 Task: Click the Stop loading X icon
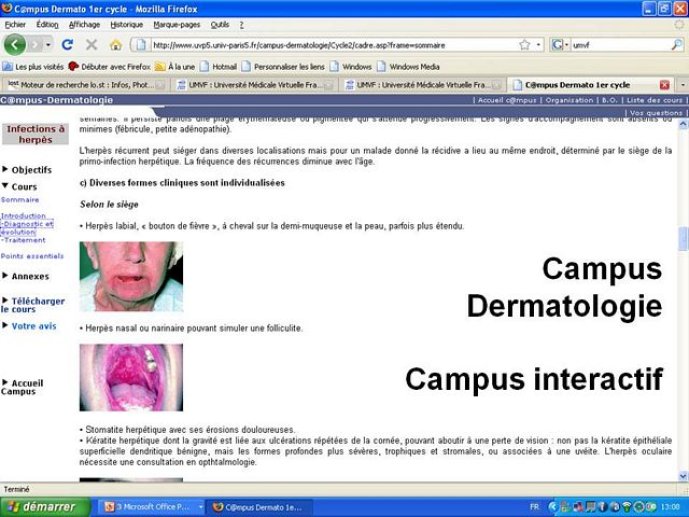91,45
